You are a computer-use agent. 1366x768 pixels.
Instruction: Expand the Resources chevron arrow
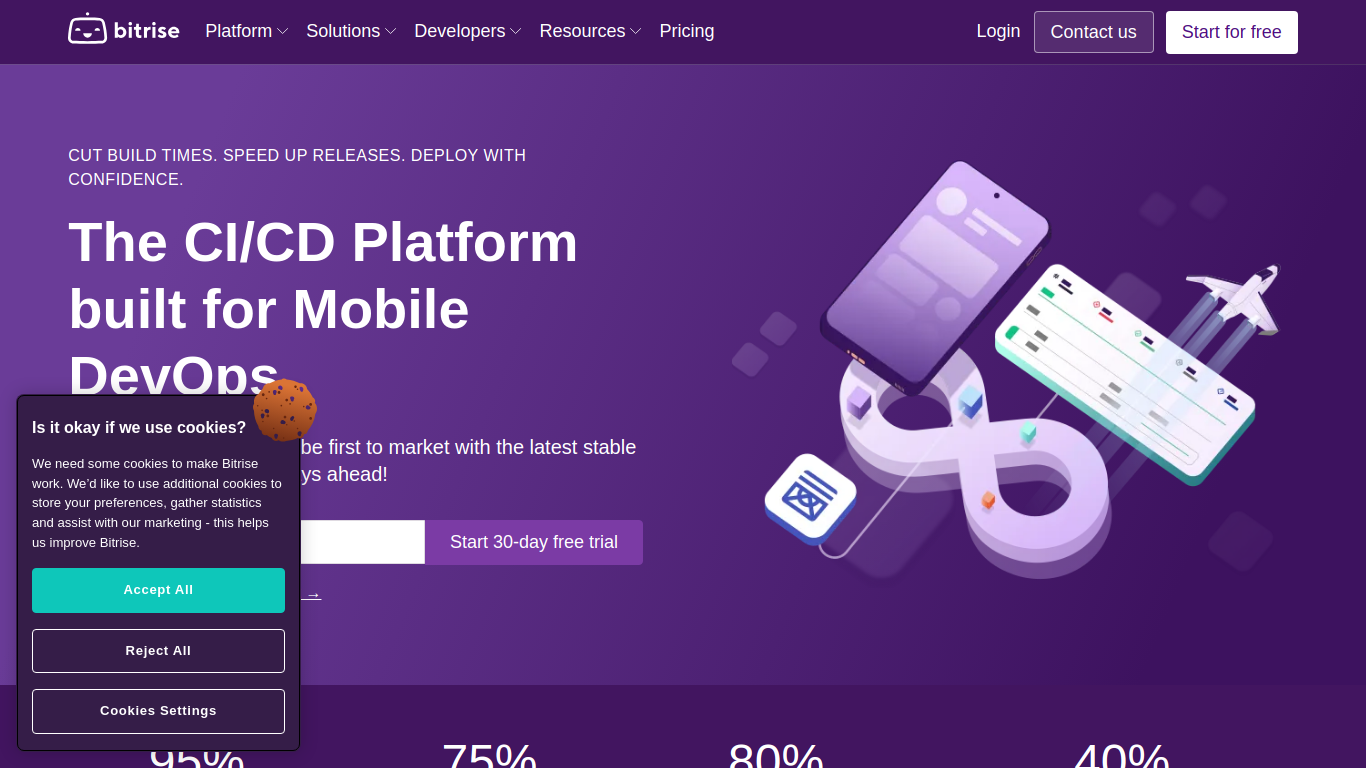(x=636, y=32)
